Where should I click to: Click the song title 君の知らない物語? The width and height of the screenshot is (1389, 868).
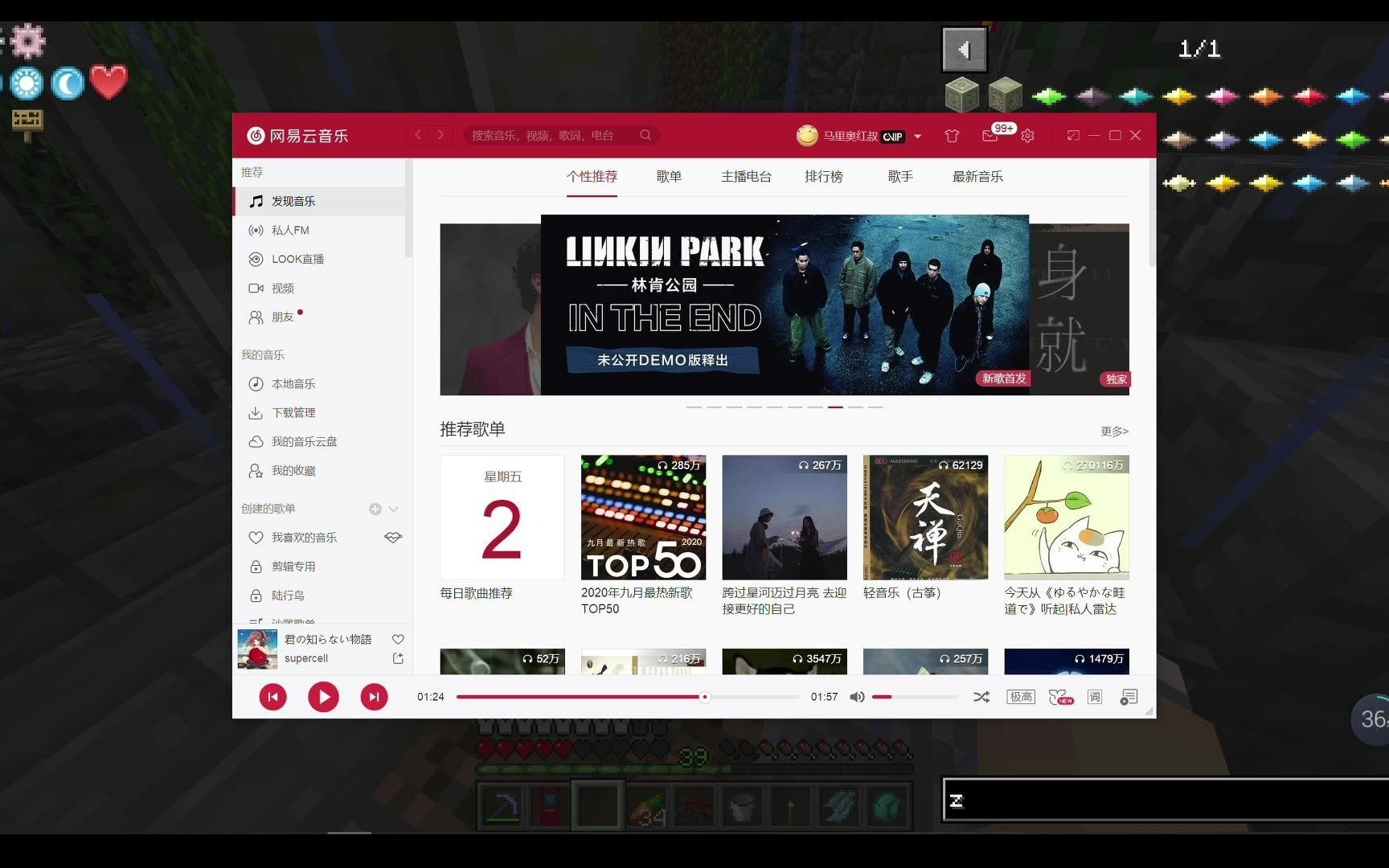click(x=328, y=639)
